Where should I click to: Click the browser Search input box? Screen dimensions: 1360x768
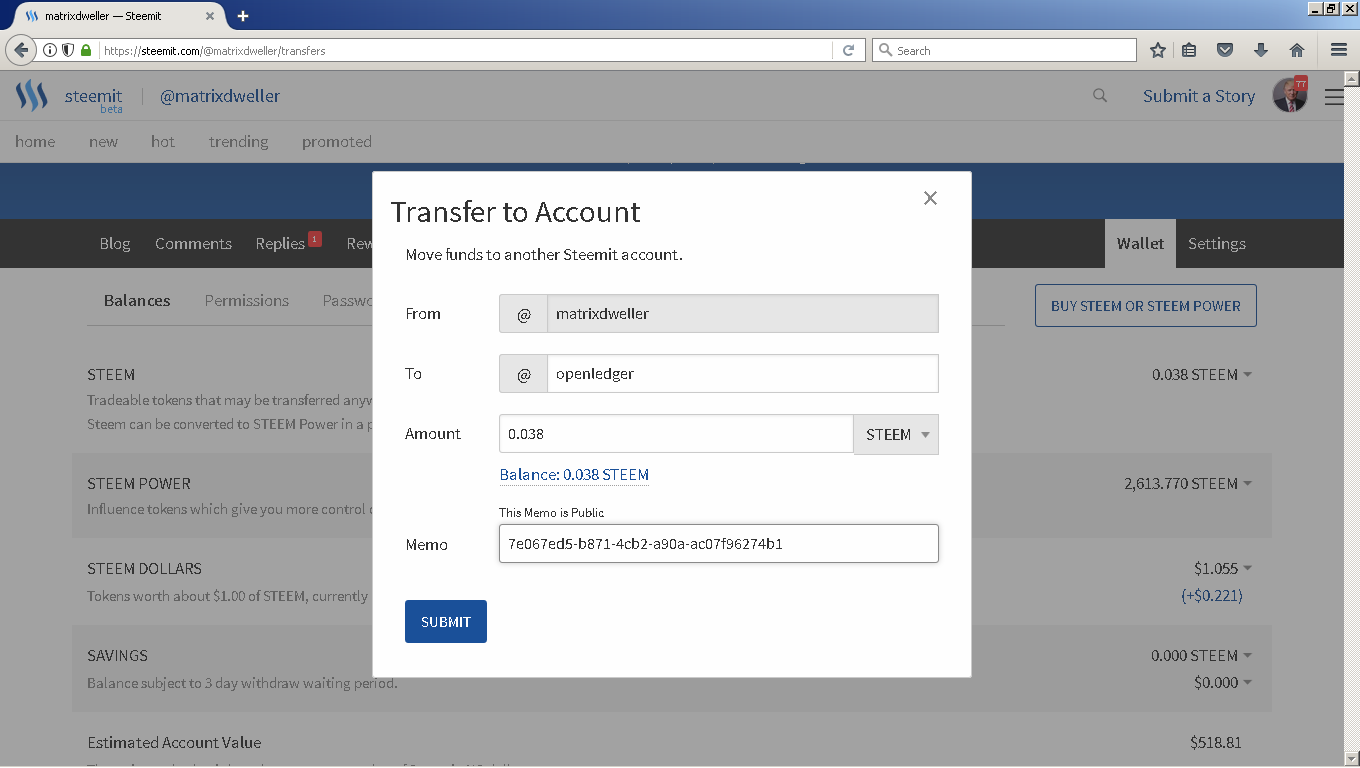pyautogui.click(x=1004, y=50)
